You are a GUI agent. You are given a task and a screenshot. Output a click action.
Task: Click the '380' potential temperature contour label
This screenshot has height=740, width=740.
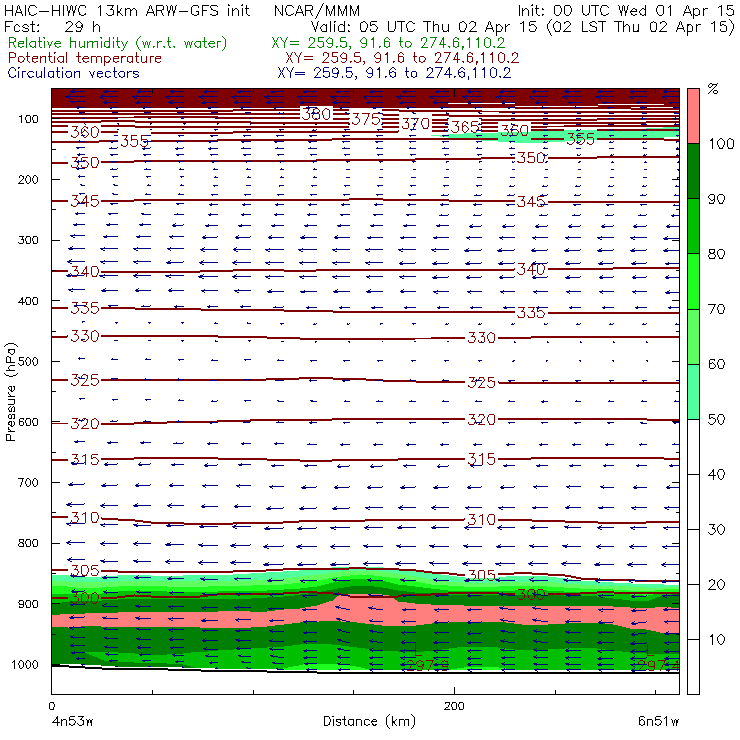point(317,114)
